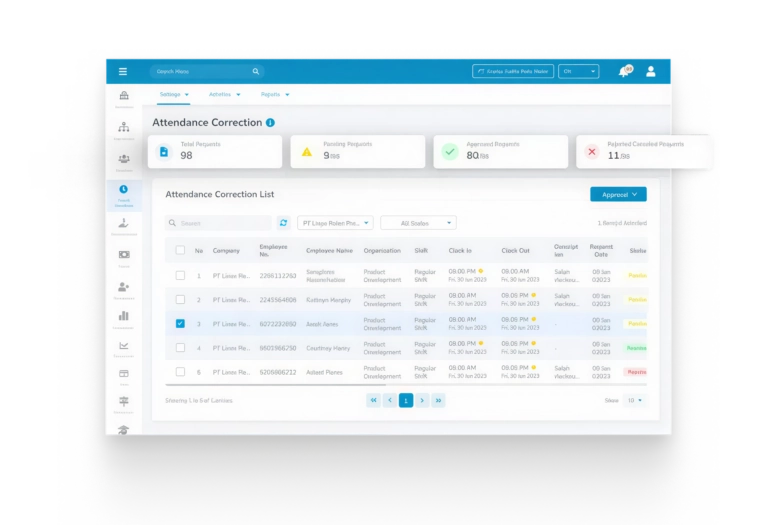Open the bar chart icon in the sidebar
768x525 pixels.
coord(123,316)
